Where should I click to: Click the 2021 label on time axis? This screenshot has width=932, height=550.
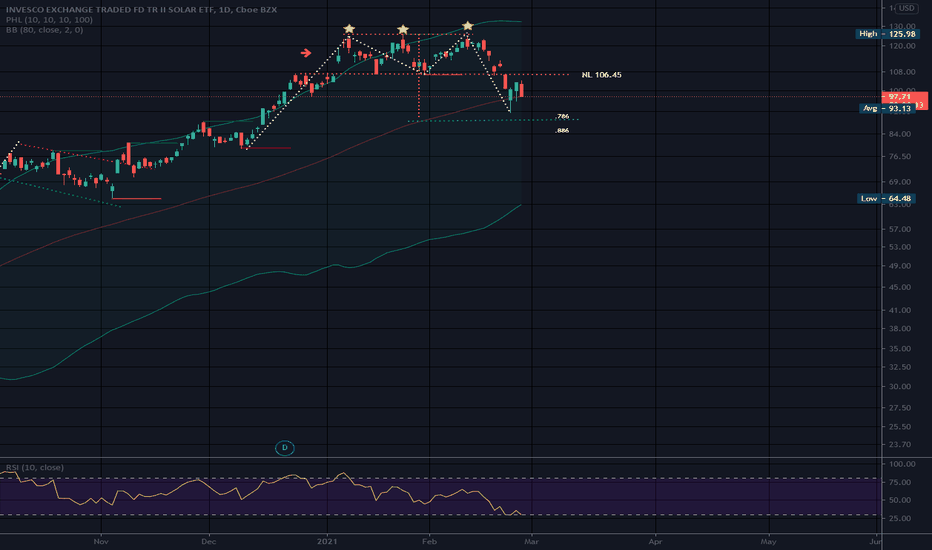click(327, 542)
